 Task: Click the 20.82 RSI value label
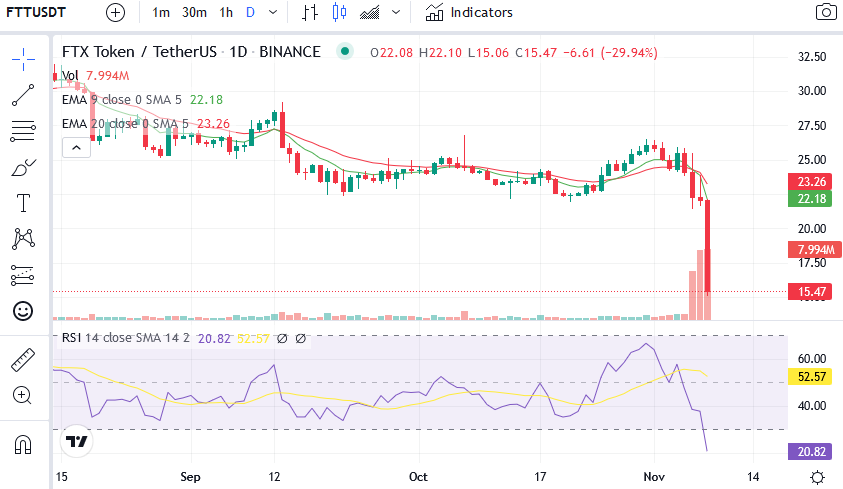click(810, 451)
